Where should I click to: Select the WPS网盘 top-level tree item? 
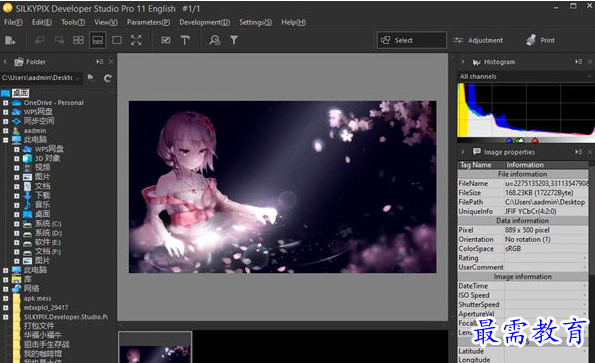(x=38, y=112)
